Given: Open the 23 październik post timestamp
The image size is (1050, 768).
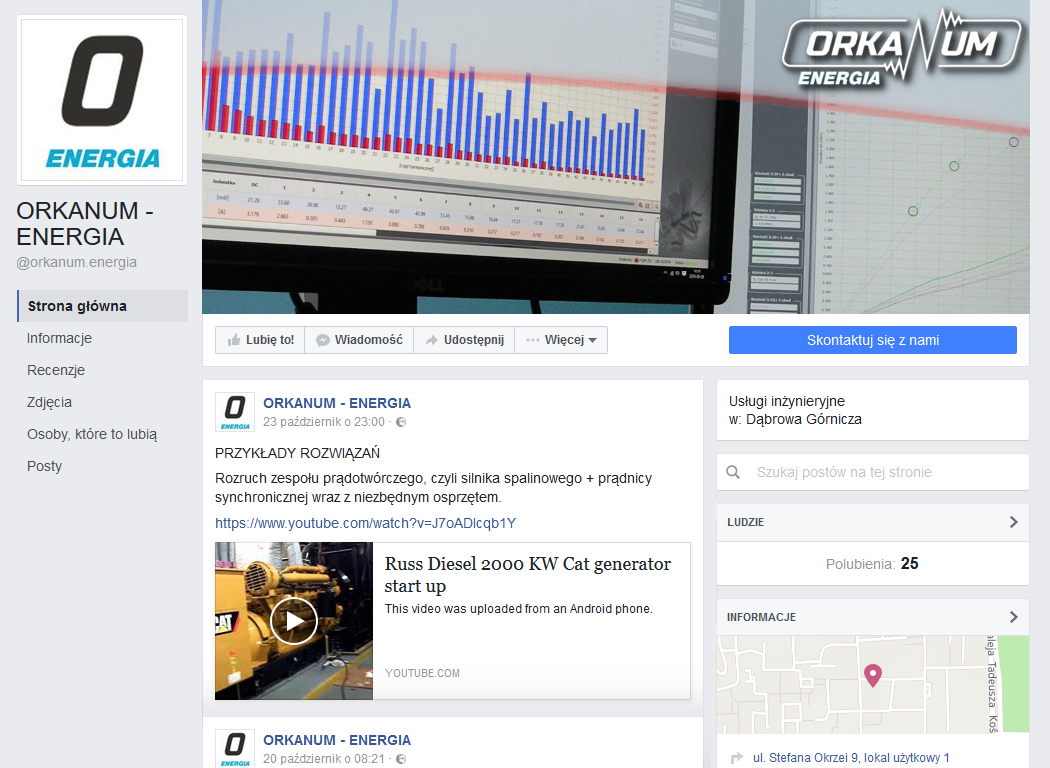Looking at the screenshot, I should click(x=324, y=422).
